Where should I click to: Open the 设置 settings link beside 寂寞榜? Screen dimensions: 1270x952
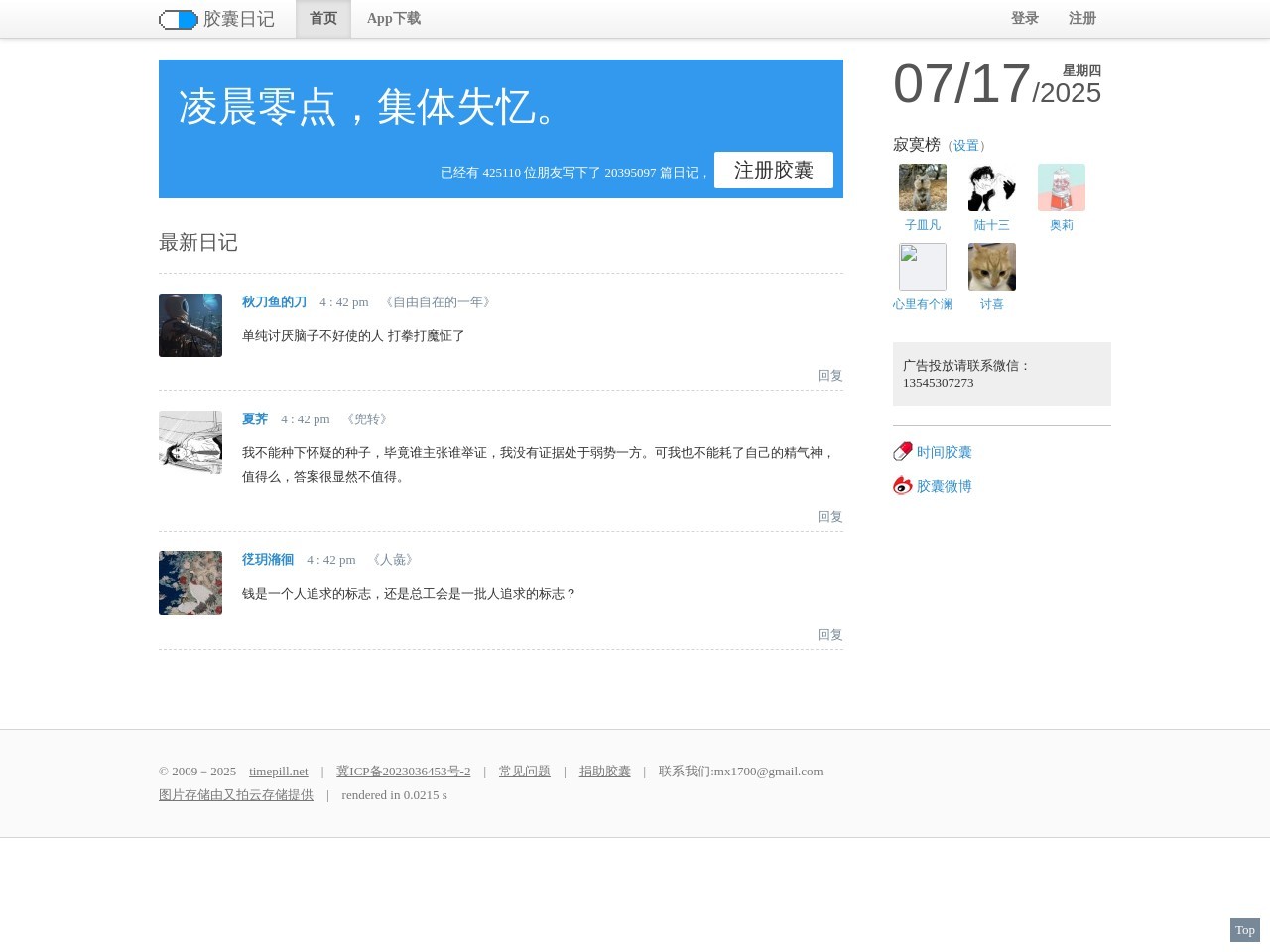965,145
